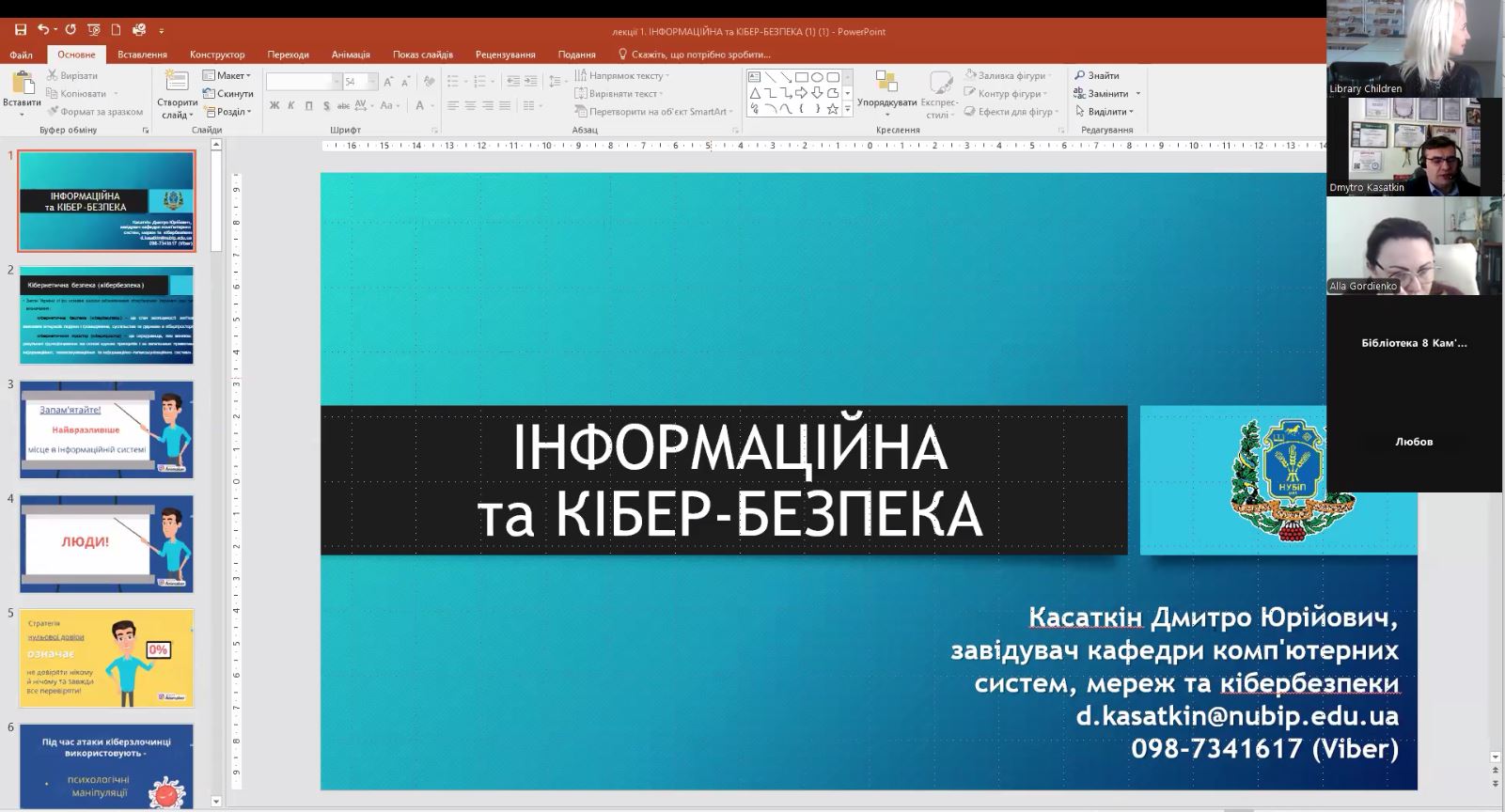Select the oval shape in shapes gallery

click(x=817, y=77)
